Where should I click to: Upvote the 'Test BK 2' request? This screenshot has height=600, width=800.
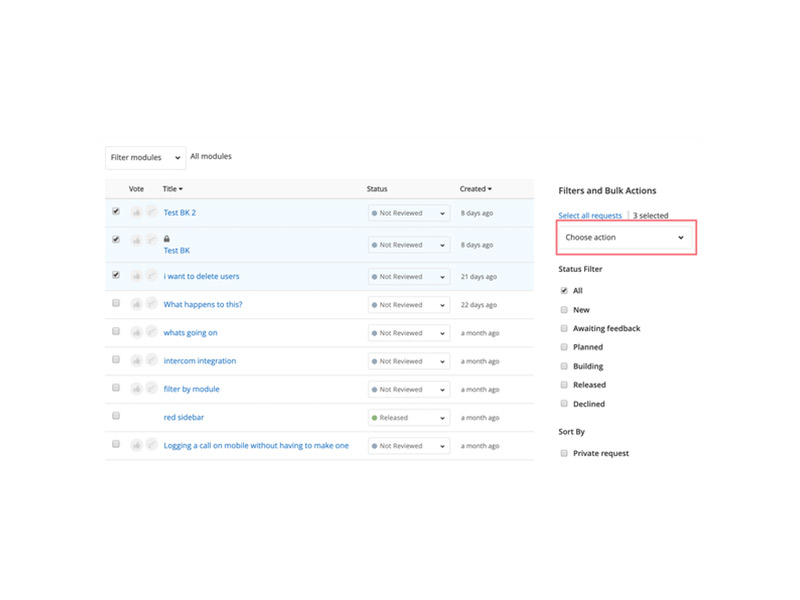click(x=137, y=212)
